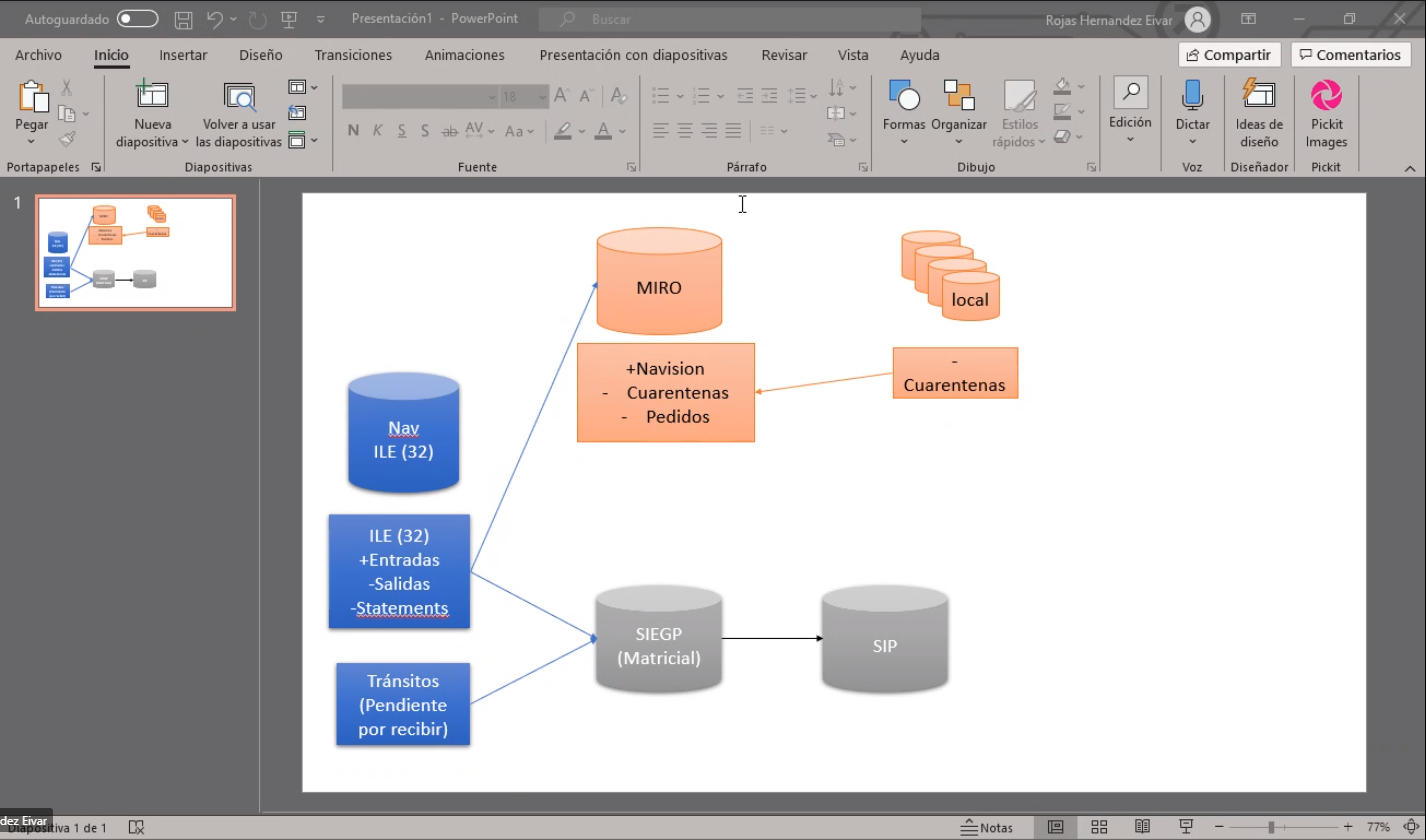1426x840 pixels.
Task: Click the zoom slider handle
Action: coord(1271,827)
